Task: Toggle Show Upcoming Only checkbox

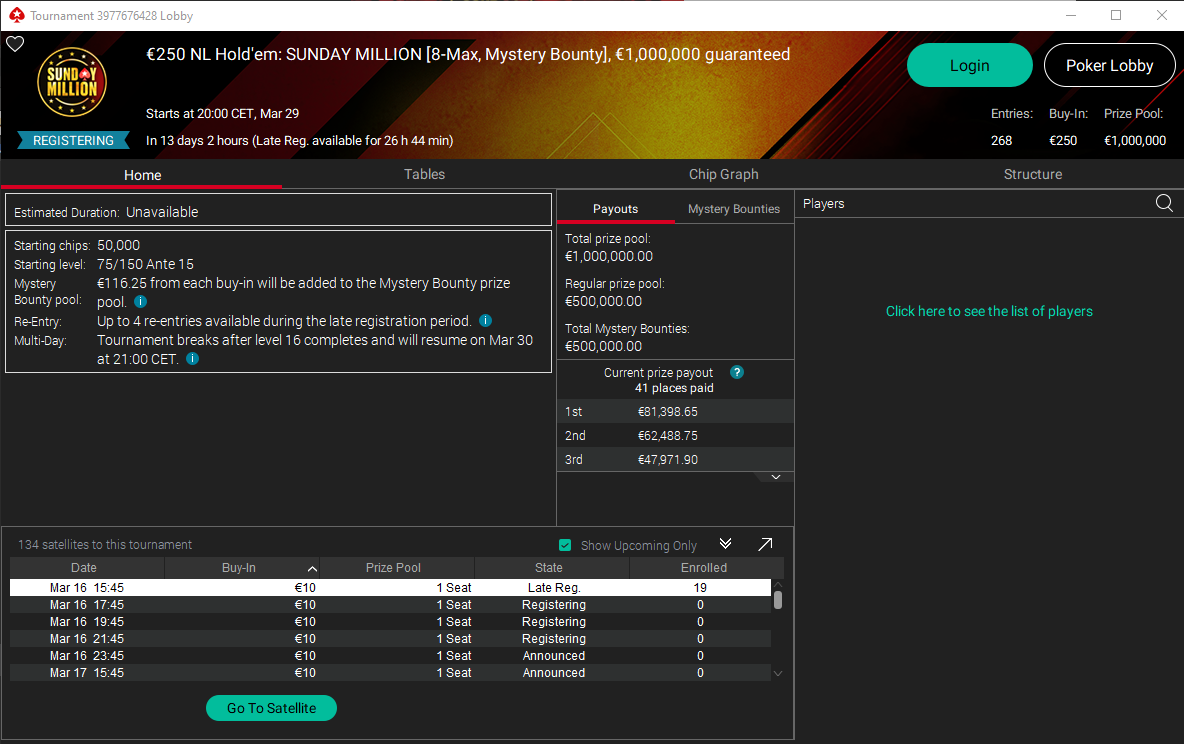Action: 565,545
